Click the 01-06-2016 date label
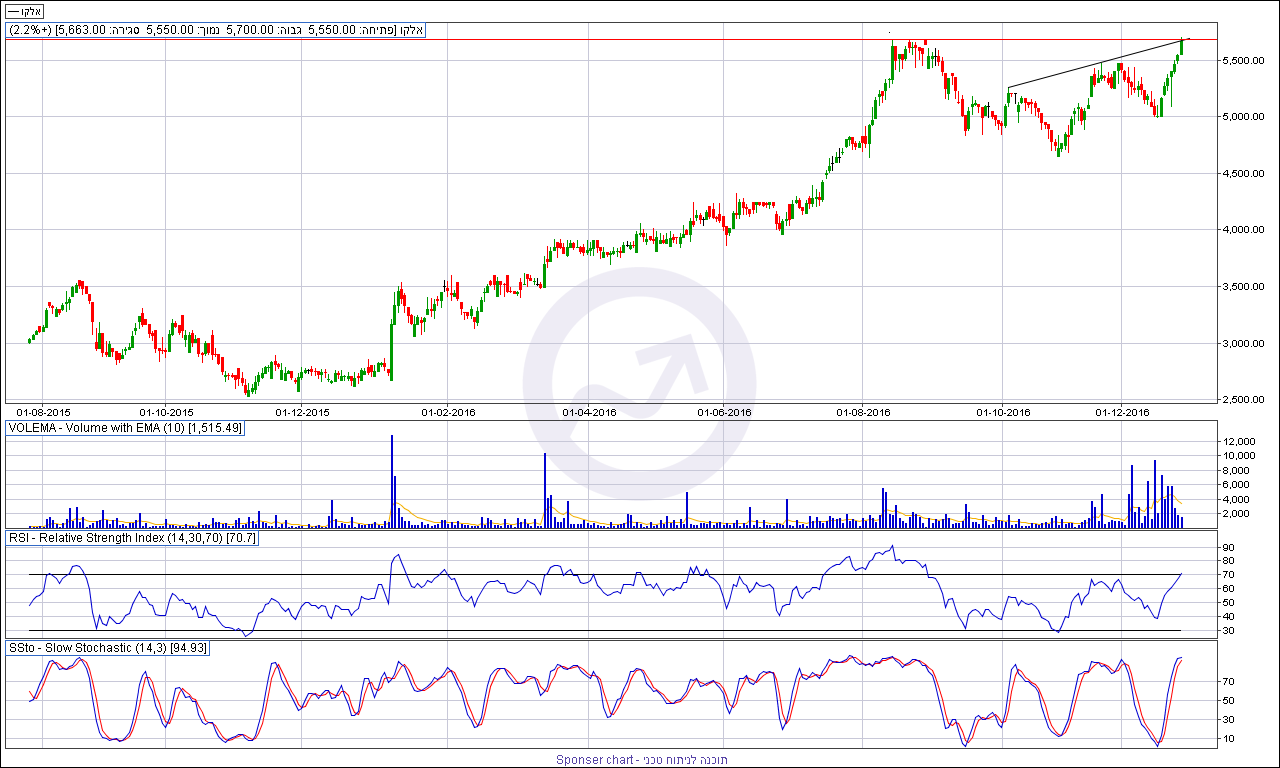 tap(724, 411)
